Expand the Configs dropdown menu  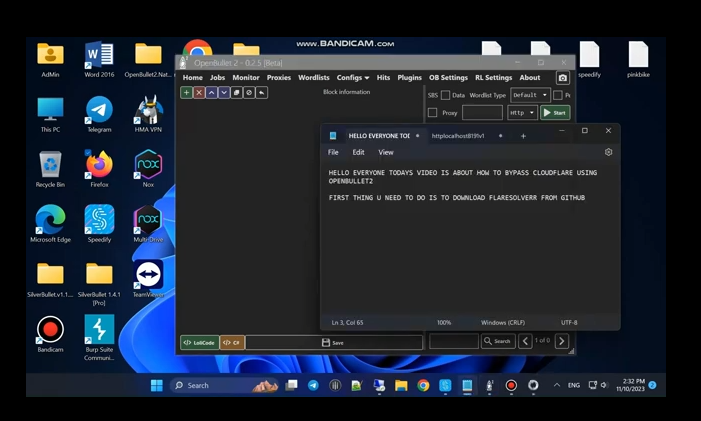(353, 78)
